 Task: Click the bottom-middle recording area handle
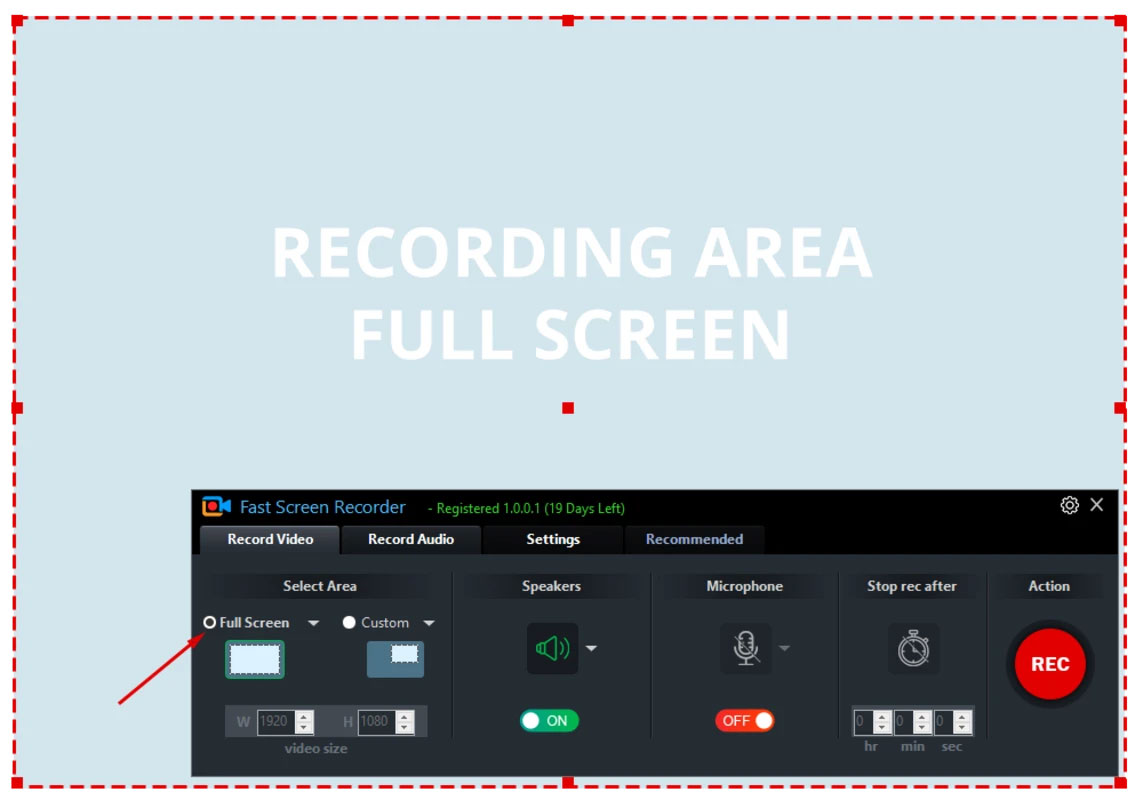click(x=568, y=782)
